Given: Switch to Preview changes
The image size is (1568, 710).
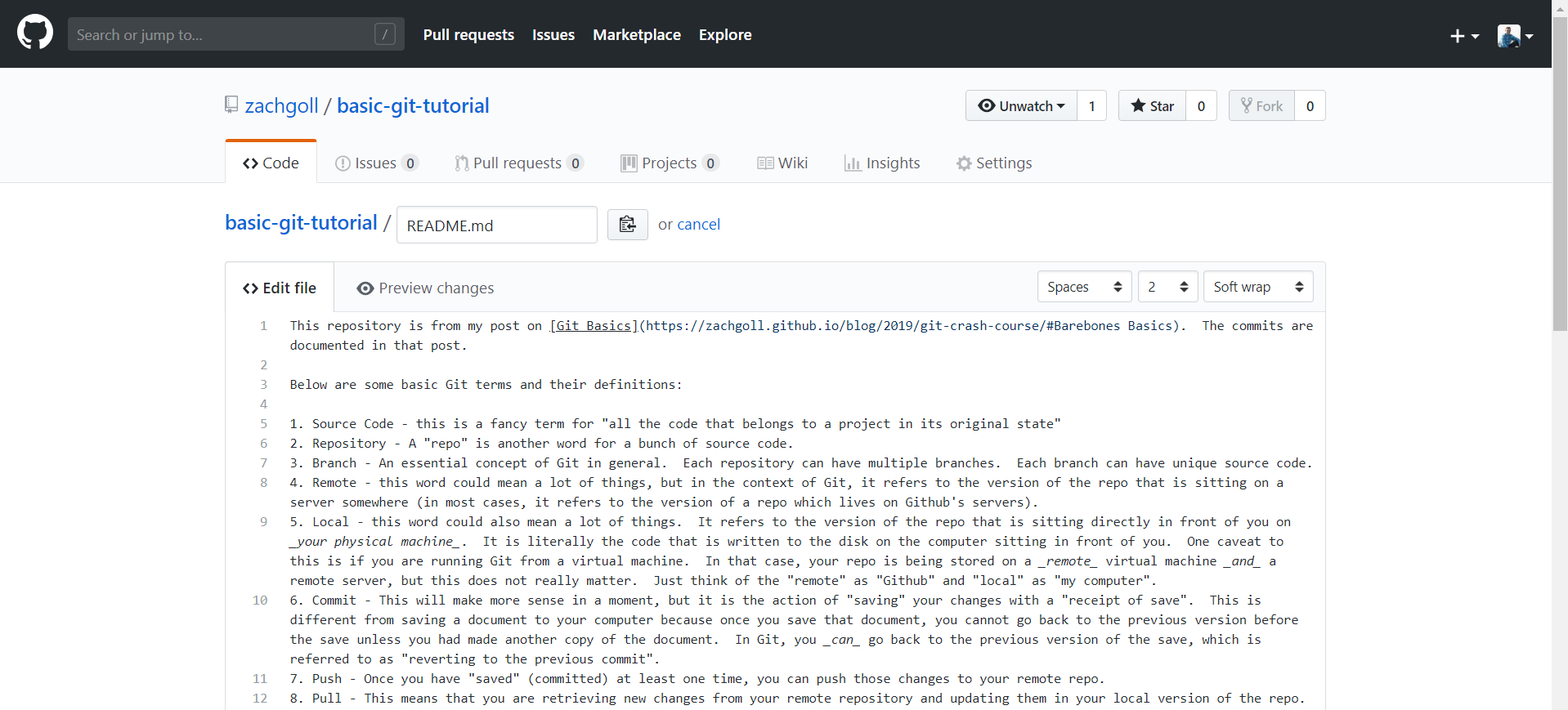Looking at the screenshot, I should 425,288.
